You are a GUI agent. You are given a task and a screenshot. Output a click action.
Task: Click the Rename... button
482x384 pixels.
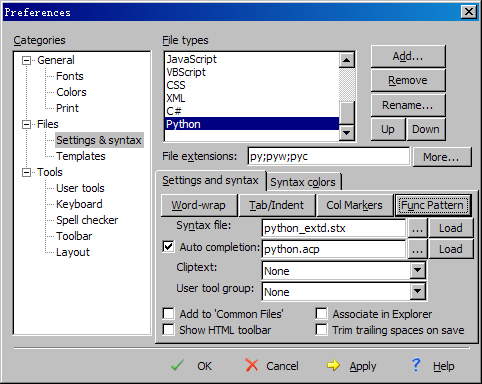pyautogui.click(x=408, y=105)
